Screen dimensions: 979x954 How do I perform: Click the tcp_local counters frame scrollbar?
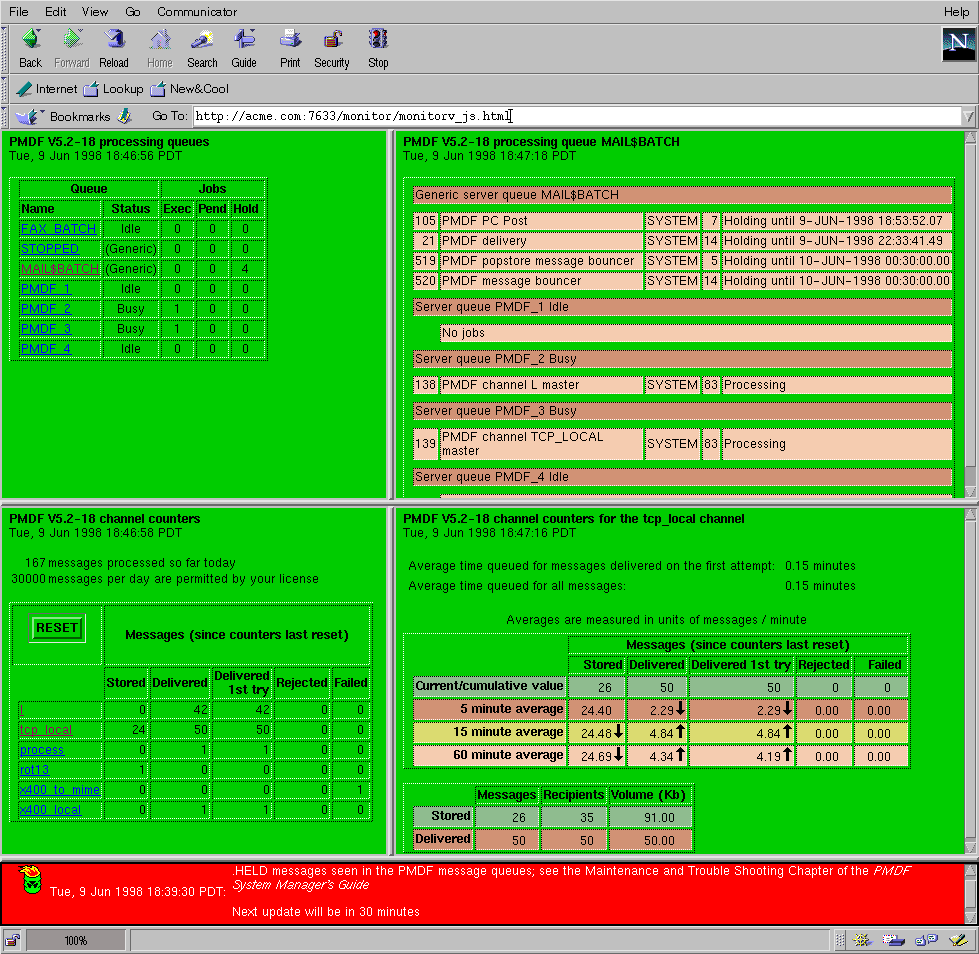pos(970,681)
